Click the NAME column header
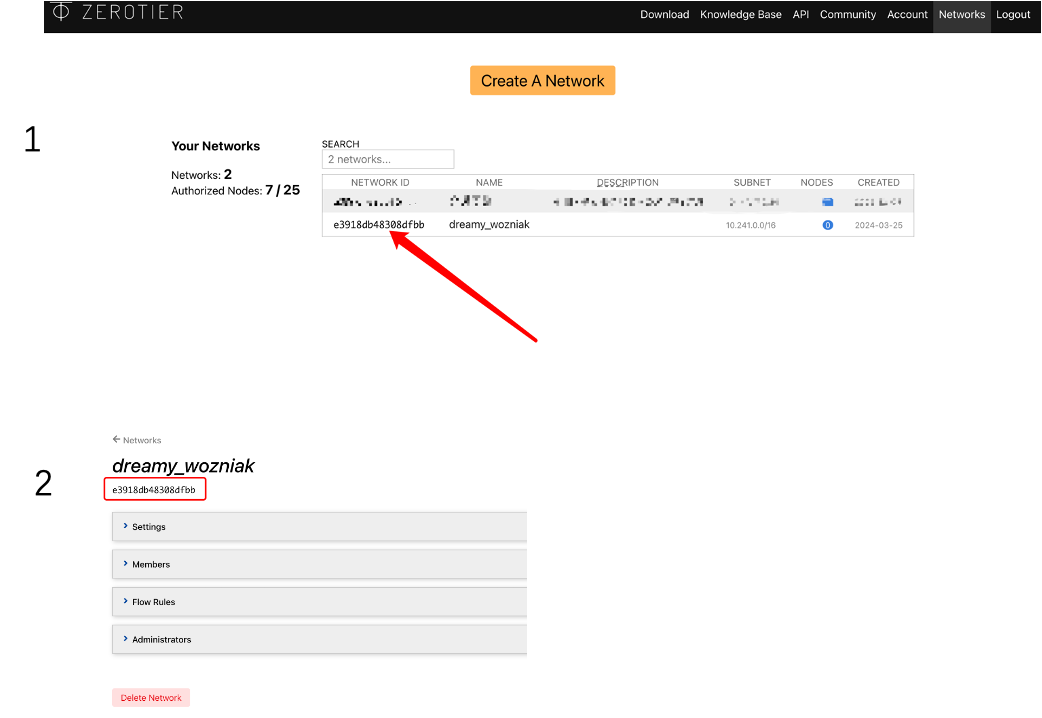 [x=489, y=182]
